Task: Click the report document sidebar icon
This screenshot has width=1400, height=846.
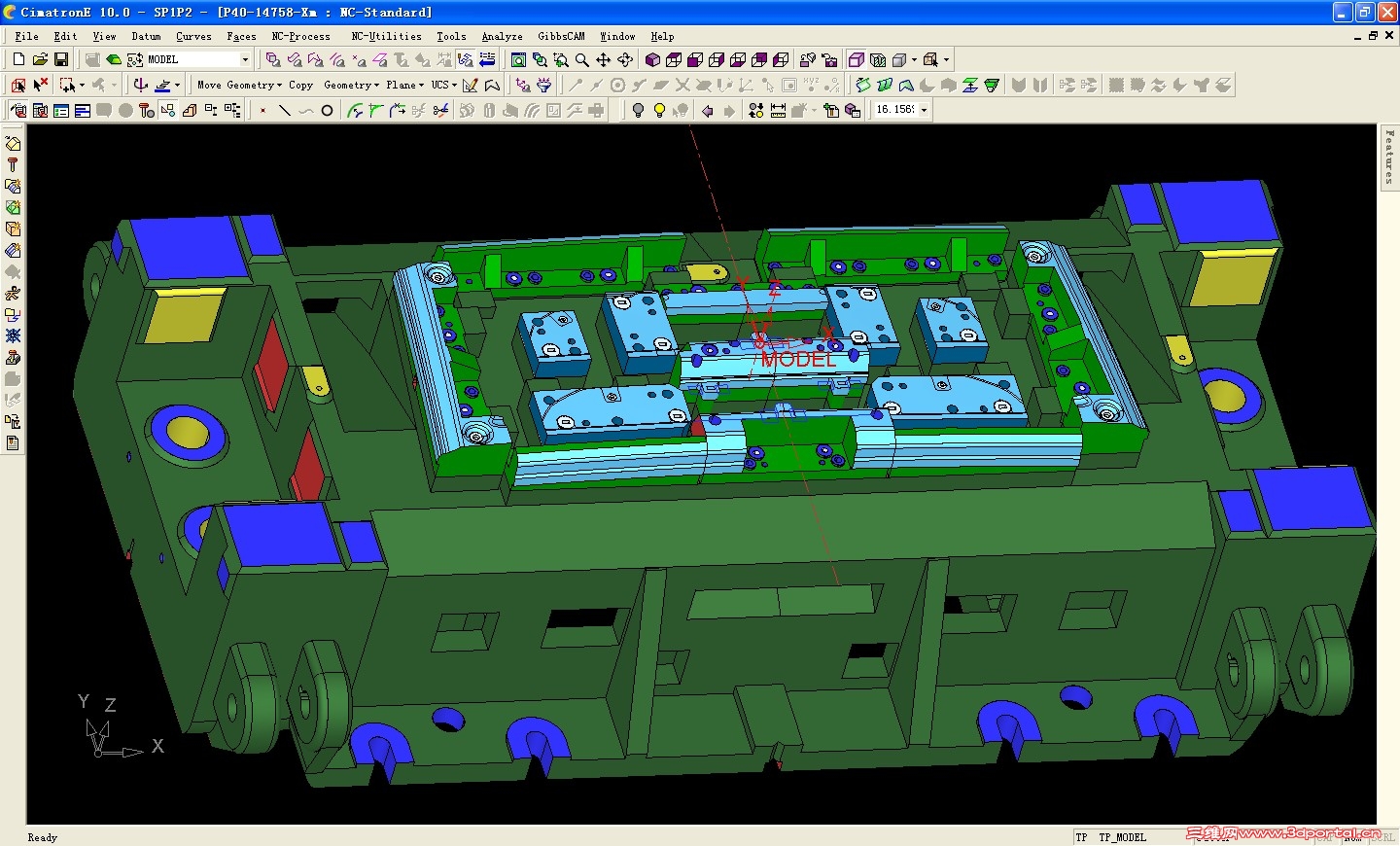Action: tap(13, 443)
